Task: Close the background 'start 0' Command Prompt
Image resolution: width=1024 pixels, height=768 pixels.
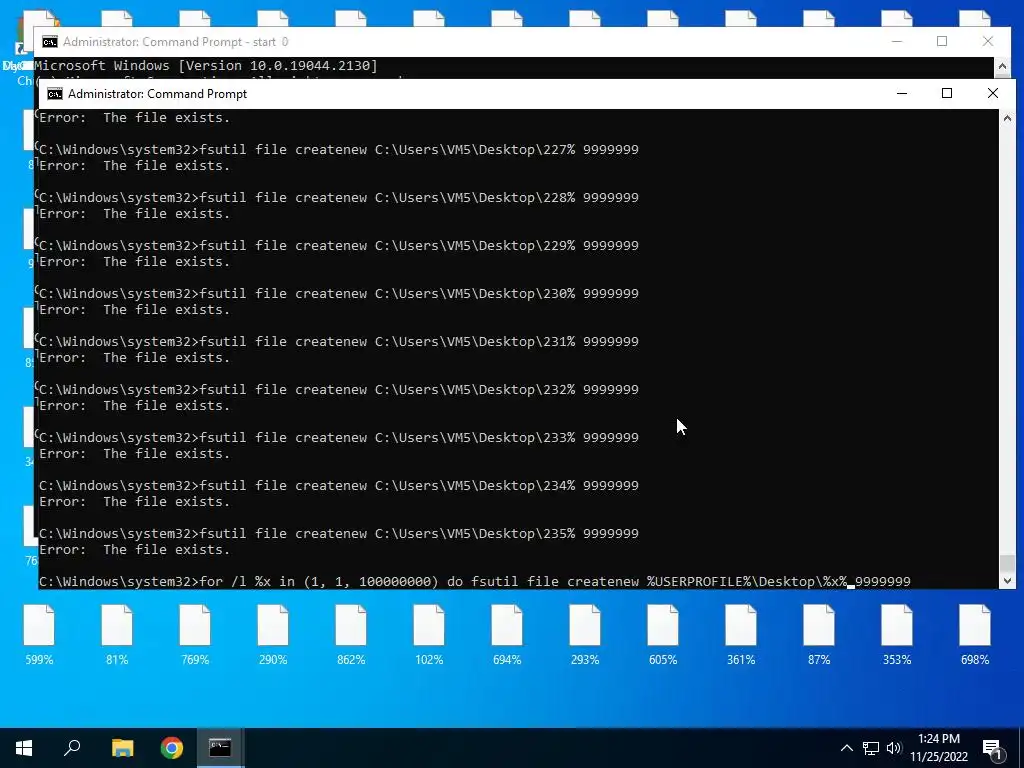Action: click(987, 41)
